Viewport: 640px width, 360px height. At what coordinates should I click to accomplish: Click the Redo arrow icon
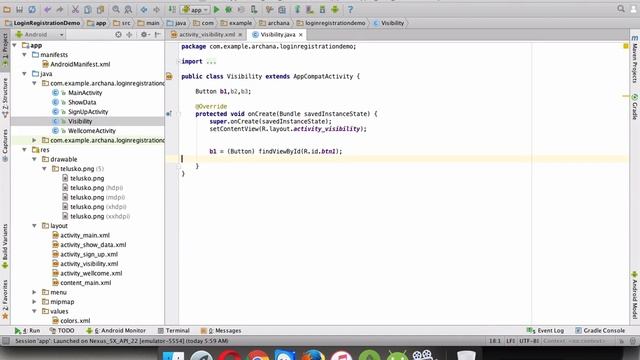(60, 9)
